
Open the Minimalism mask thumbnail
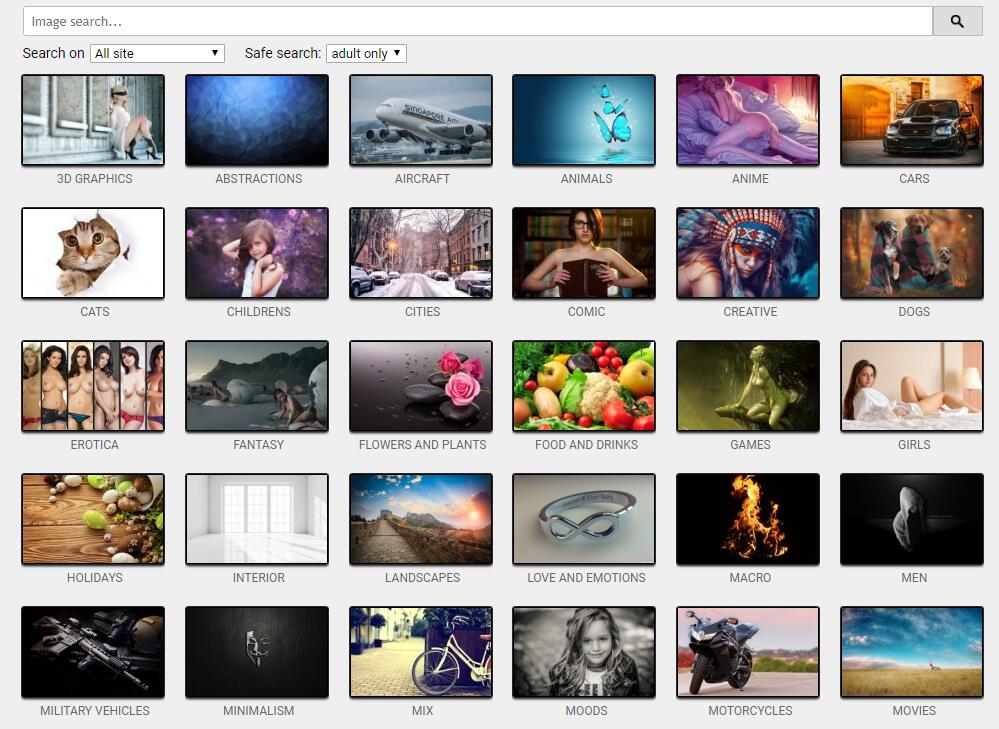point(257,652)
